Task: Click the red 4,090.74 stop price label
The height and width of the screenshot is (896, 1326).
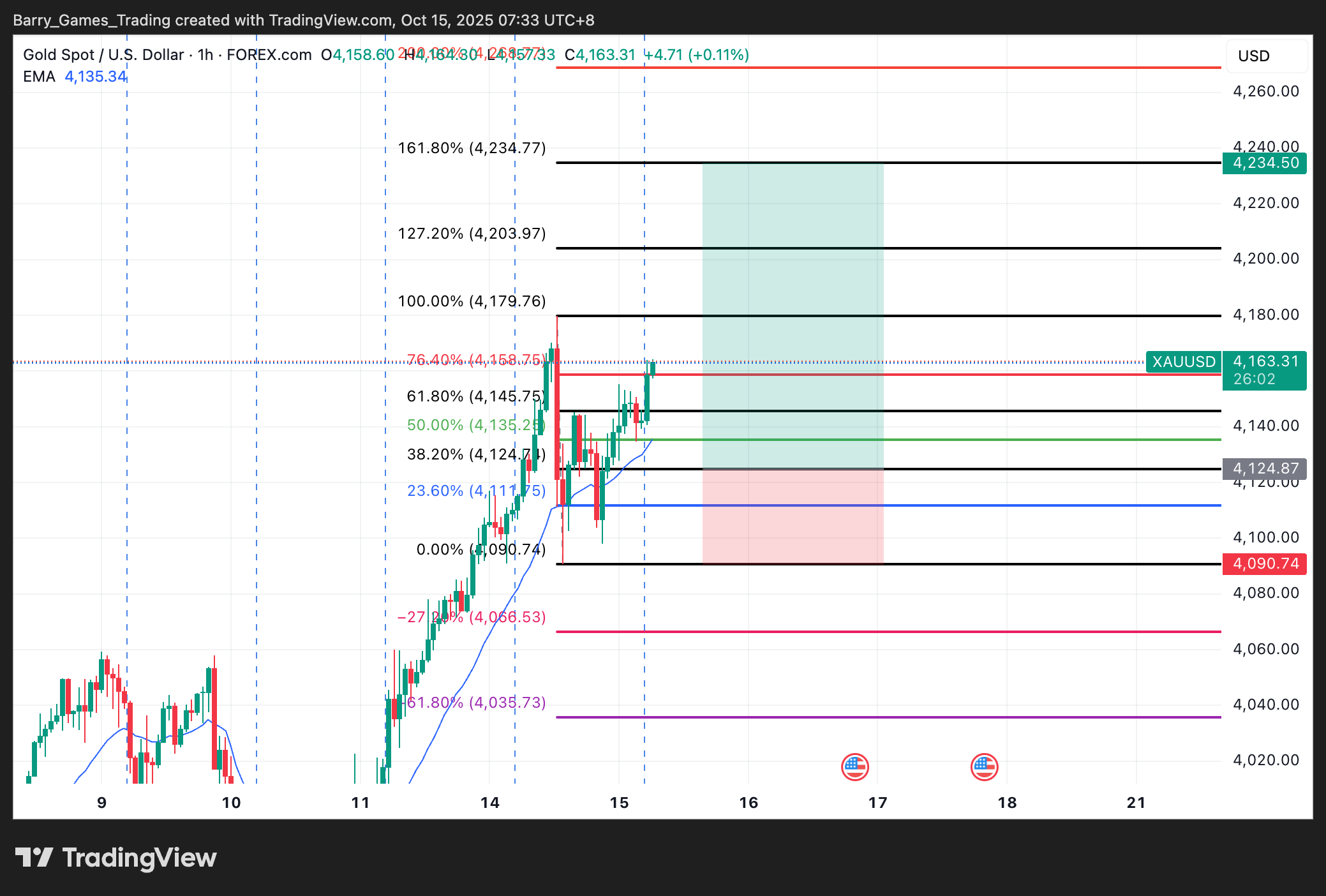Action: [1265, 564]
